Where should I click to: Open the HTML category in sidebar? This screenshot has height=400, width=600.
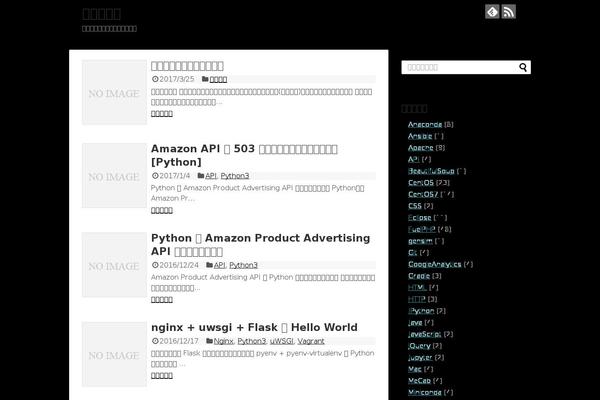pyautogui.click(x=417, y=287)
